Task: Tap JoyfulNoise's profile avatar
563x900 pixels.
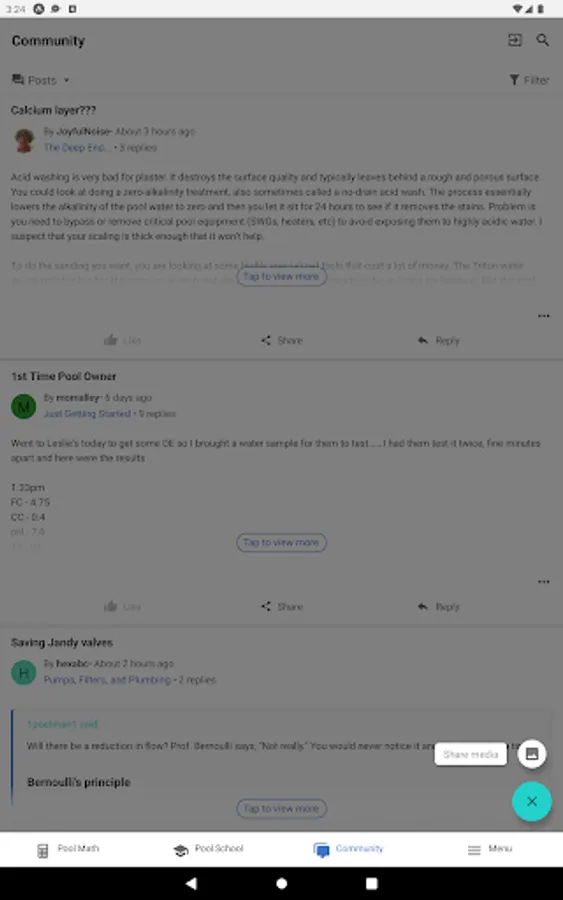Action: (x=24, y=141)
